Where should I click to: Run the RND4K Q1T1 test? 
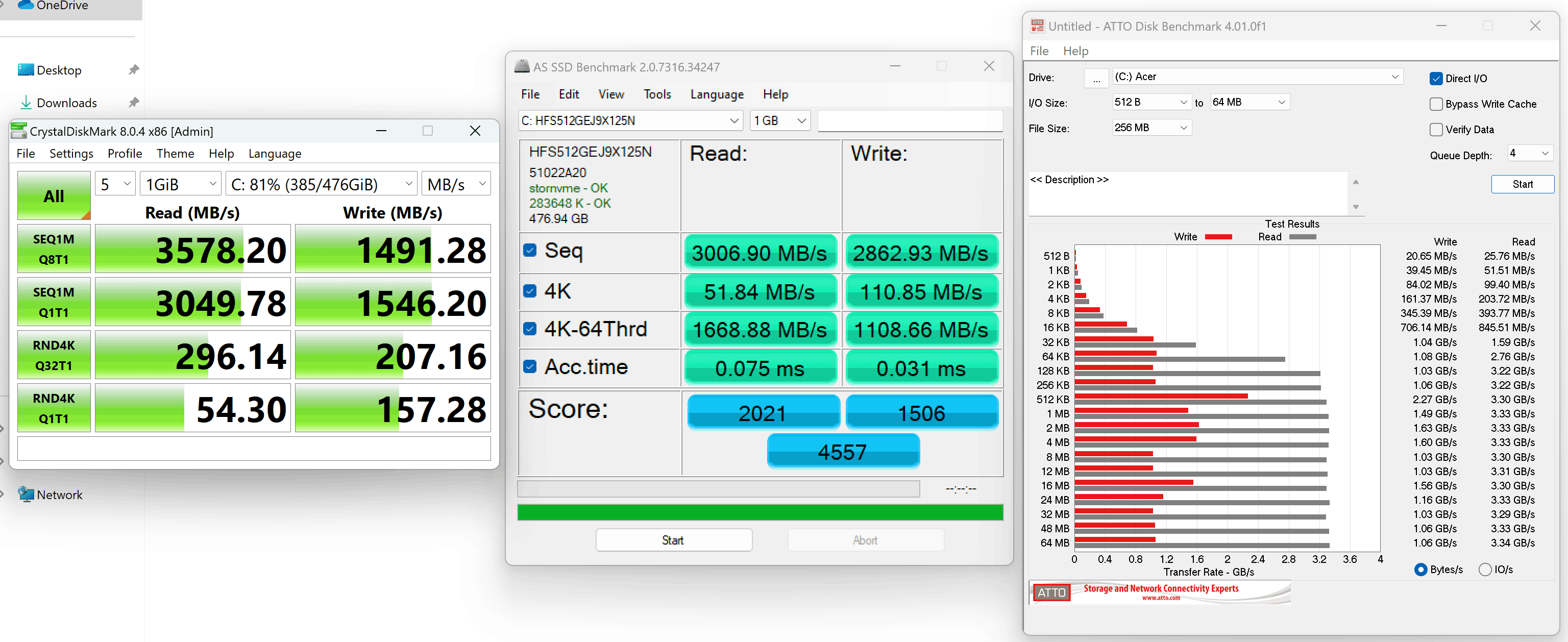(54, 408)
